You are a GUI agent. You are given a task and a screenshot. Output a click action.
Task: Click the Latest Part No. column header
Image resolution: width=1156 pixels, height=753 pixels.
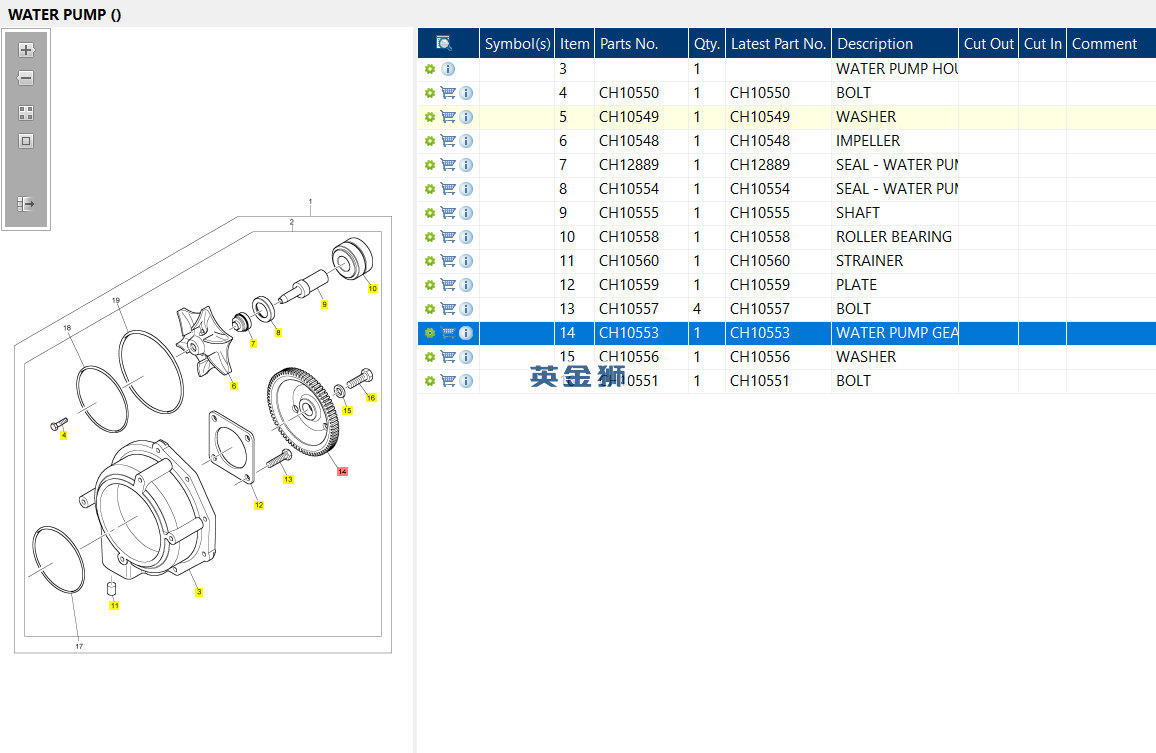coord(778,44)
